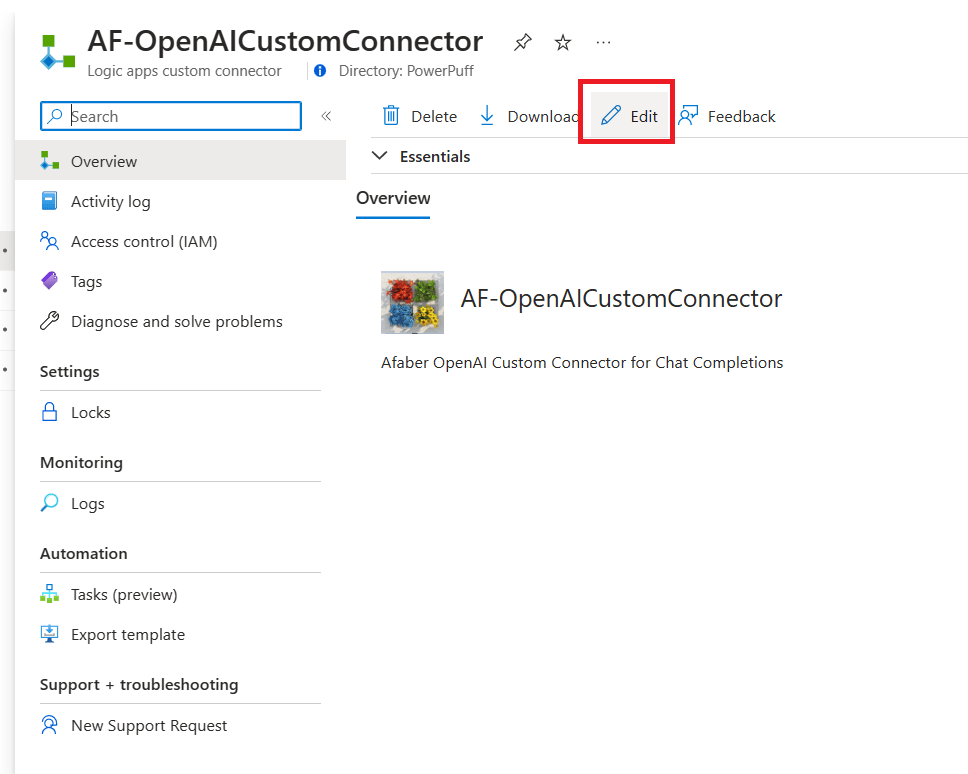The height and width of the screenshot is (774, 968).
Task: Open Logs under Monitoring
Action: [x=87, y=503]
